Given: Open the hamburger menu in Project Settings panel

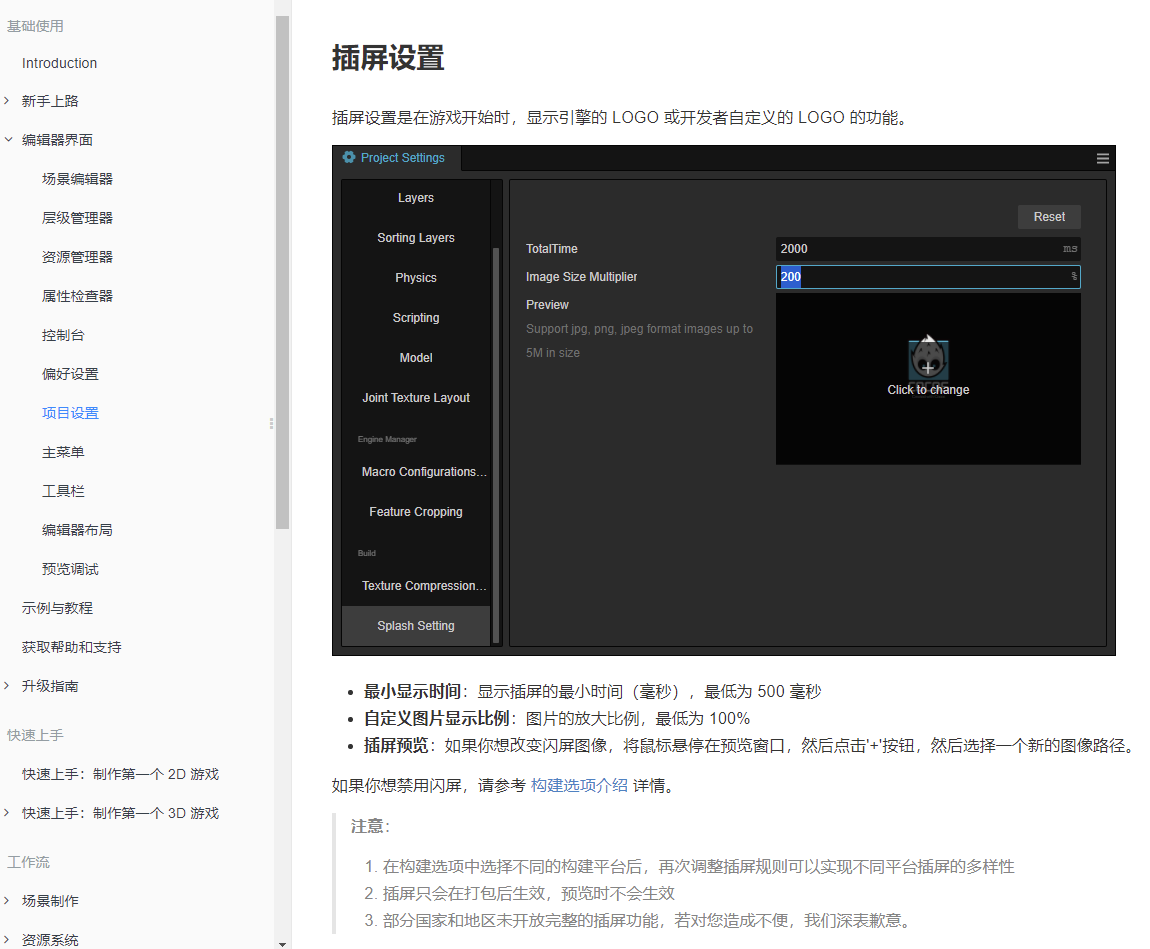Looking at the screenshot, I should tap(1102, 158).
